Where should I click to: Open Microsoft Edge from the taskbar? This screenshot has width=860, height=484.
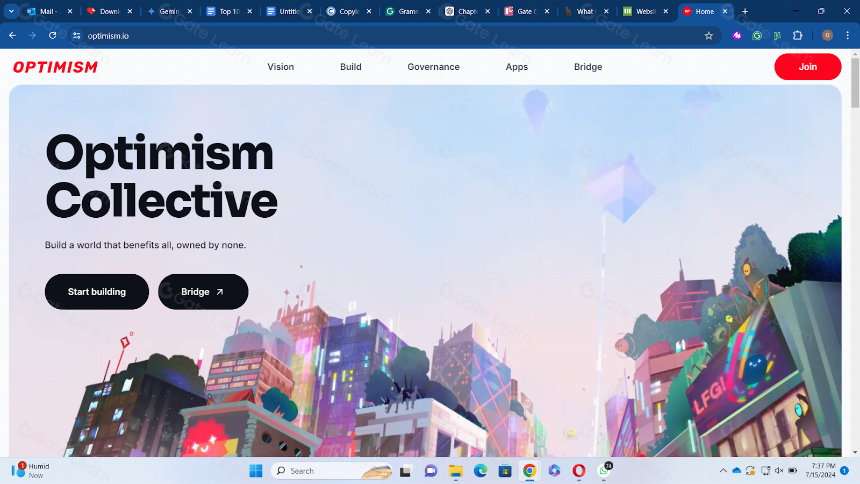click(480, 471)
